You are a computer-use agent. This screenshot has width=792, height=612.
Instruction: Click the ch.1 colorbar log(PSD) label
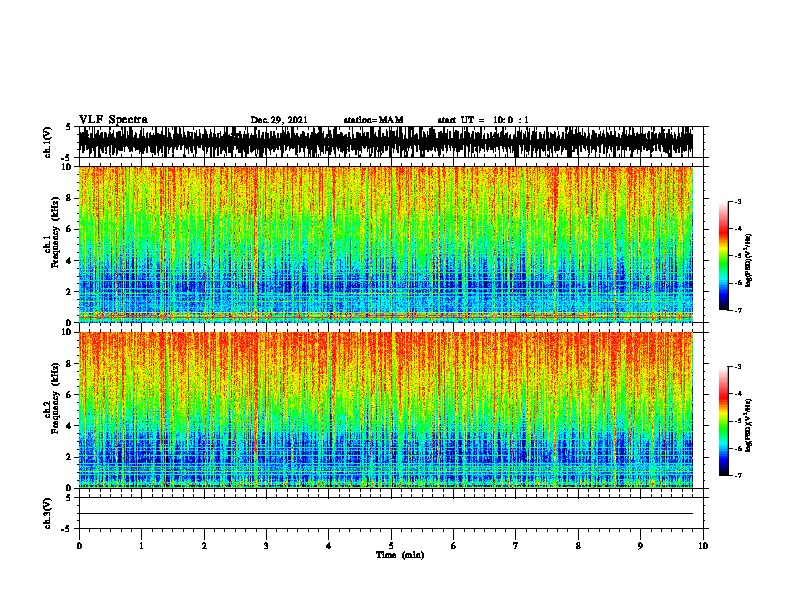[748, 260]
